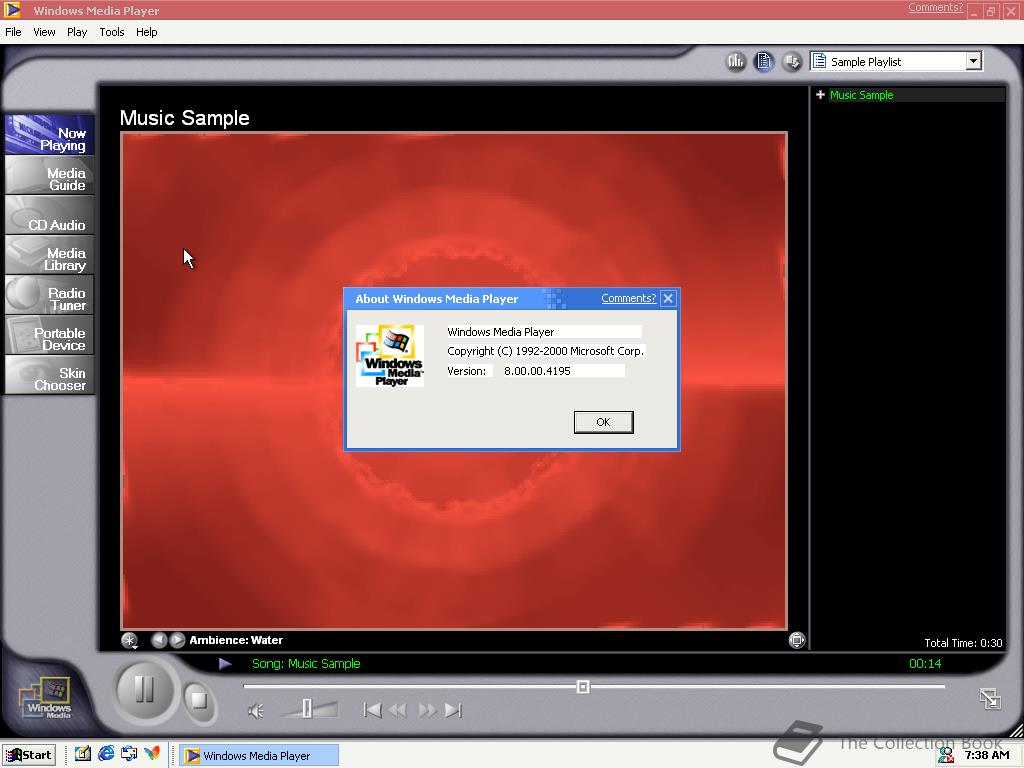
Task: Show equalizer and settings pane
Action: [x=736, y=61]
